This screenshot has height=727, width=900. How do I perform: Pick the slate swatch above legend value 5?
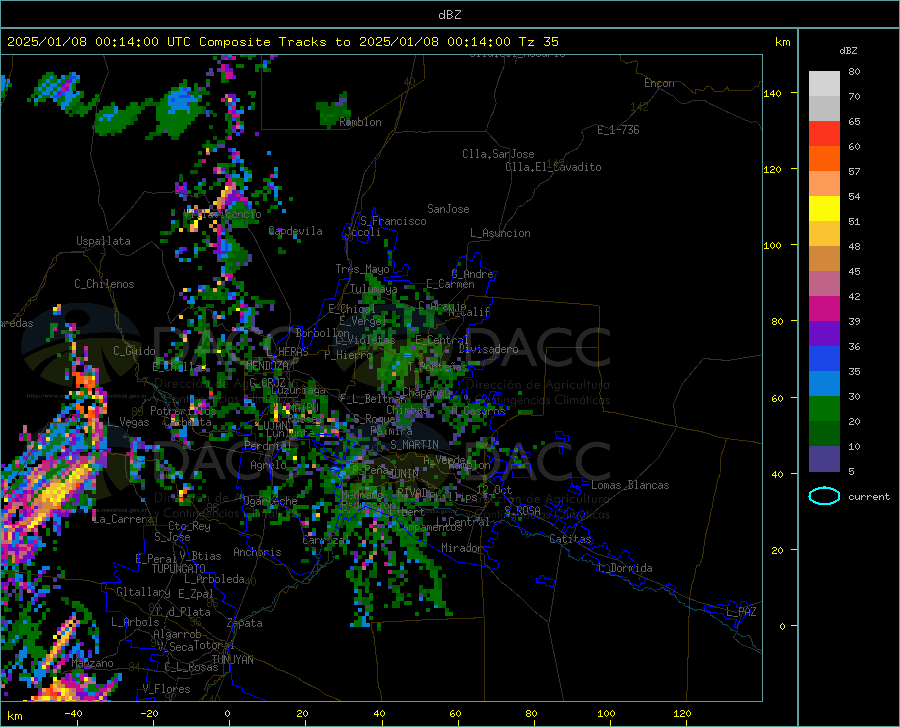(824, 459)
